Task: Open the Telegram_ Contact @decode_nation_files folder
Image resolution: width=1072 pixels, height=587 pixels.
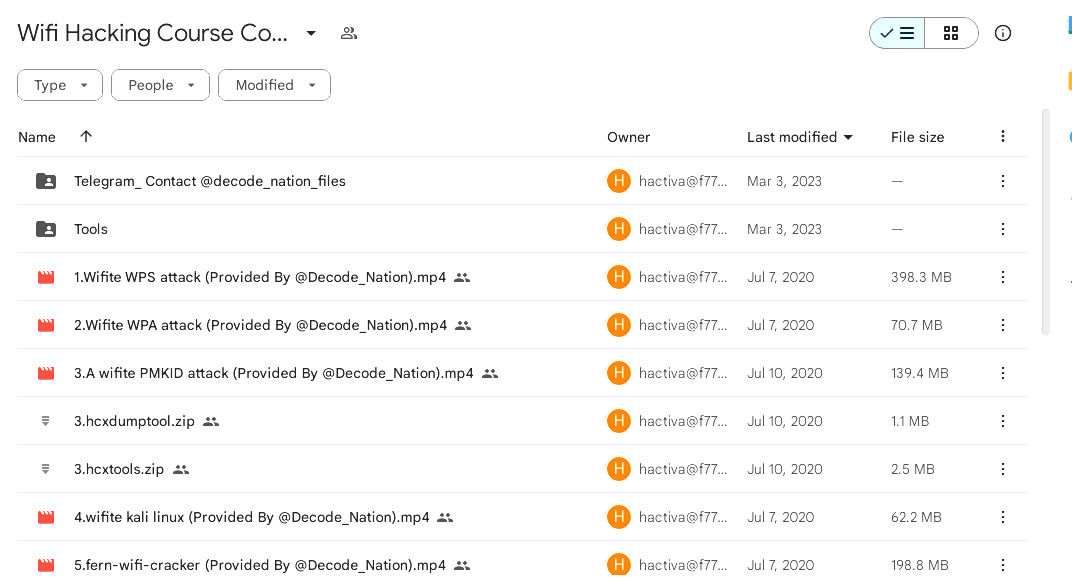Action: point(210,181)
